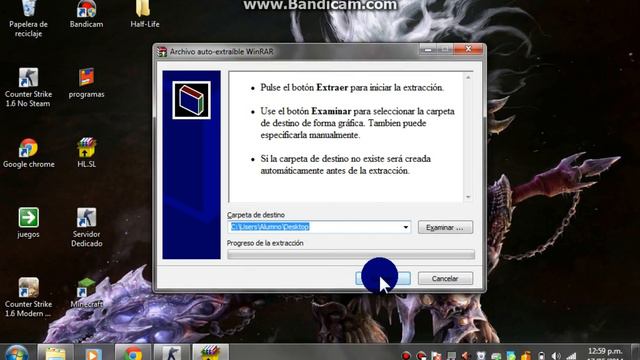
Task: Click the WinRAR title bar icon
Action: [162, 52]
